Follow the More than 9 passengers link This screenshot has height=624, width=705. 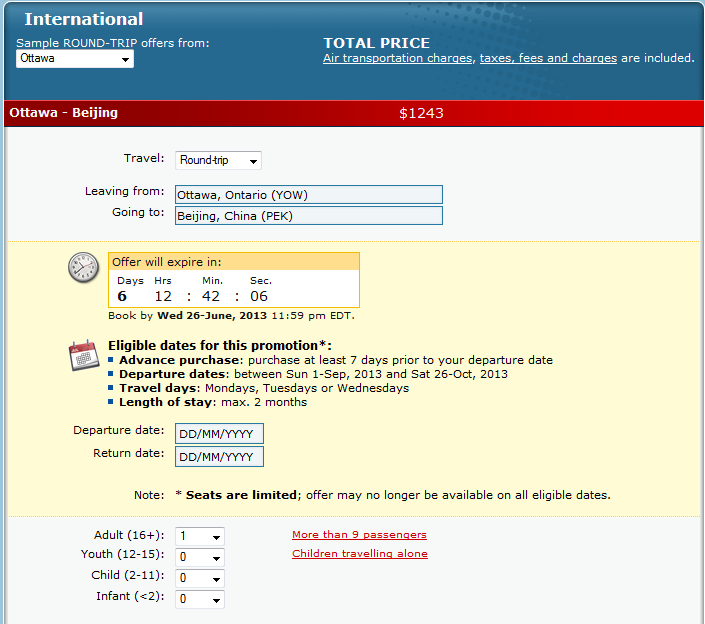359,535
